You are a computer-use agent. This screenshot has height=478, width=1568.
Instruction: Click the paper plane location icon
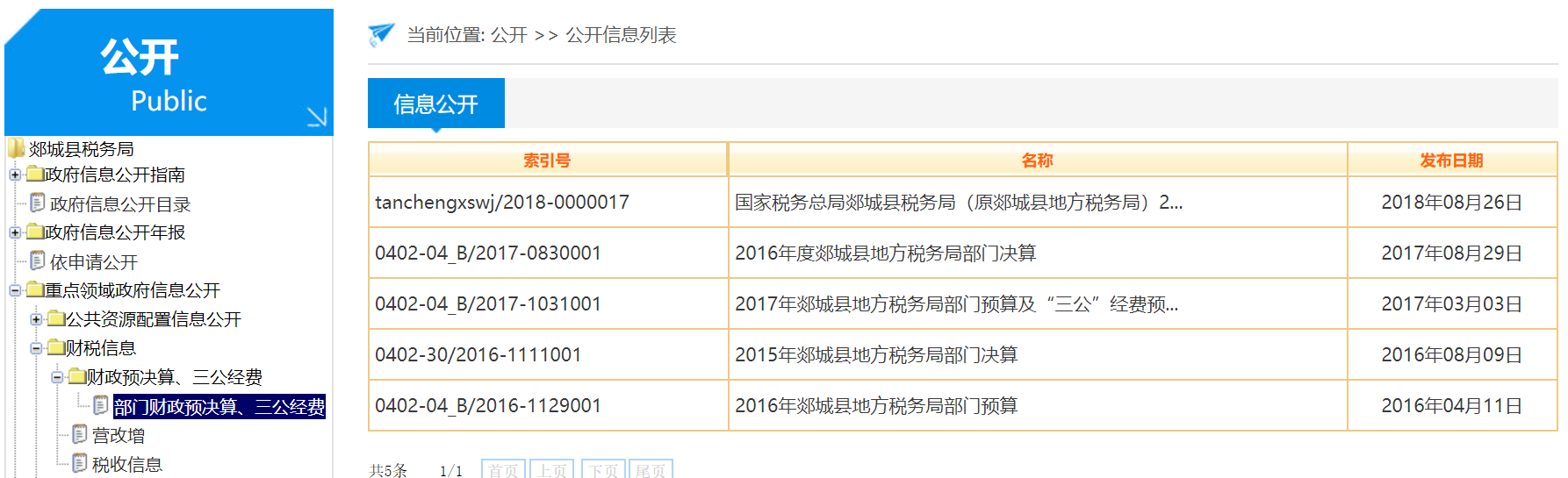(381, 34)
